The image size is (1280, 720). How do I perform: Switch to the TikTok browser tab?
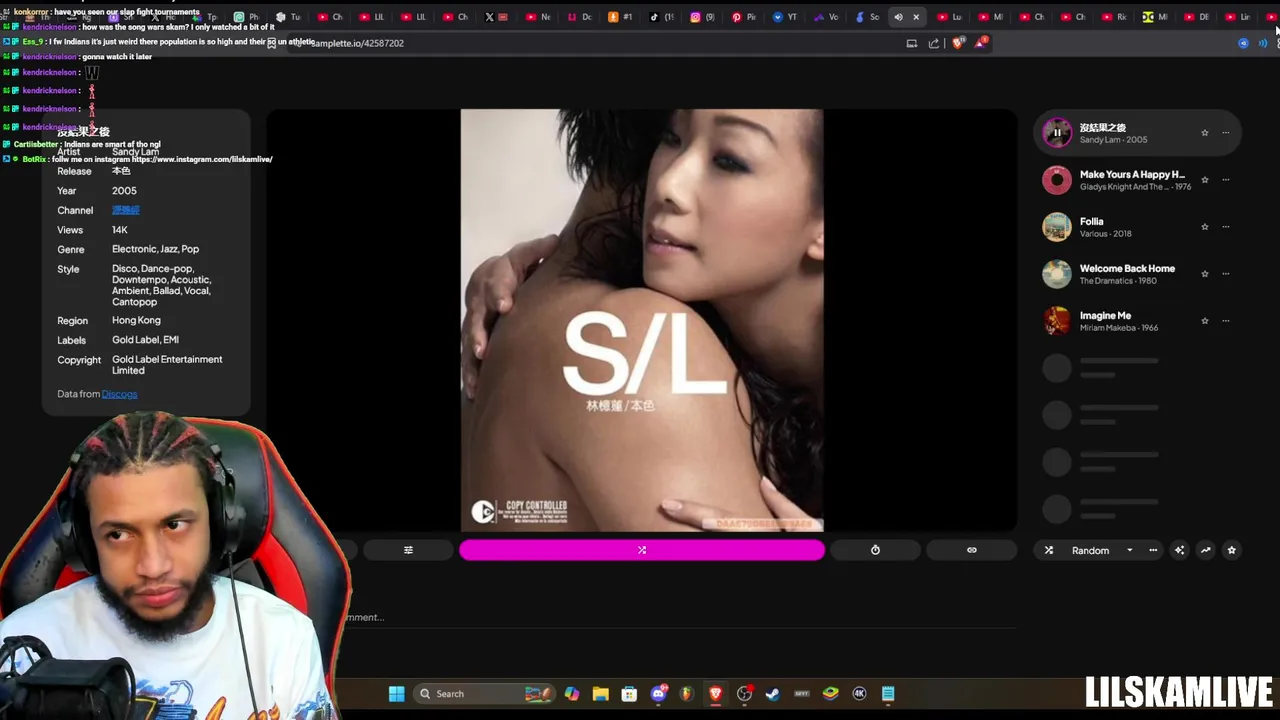pos(661,17)
